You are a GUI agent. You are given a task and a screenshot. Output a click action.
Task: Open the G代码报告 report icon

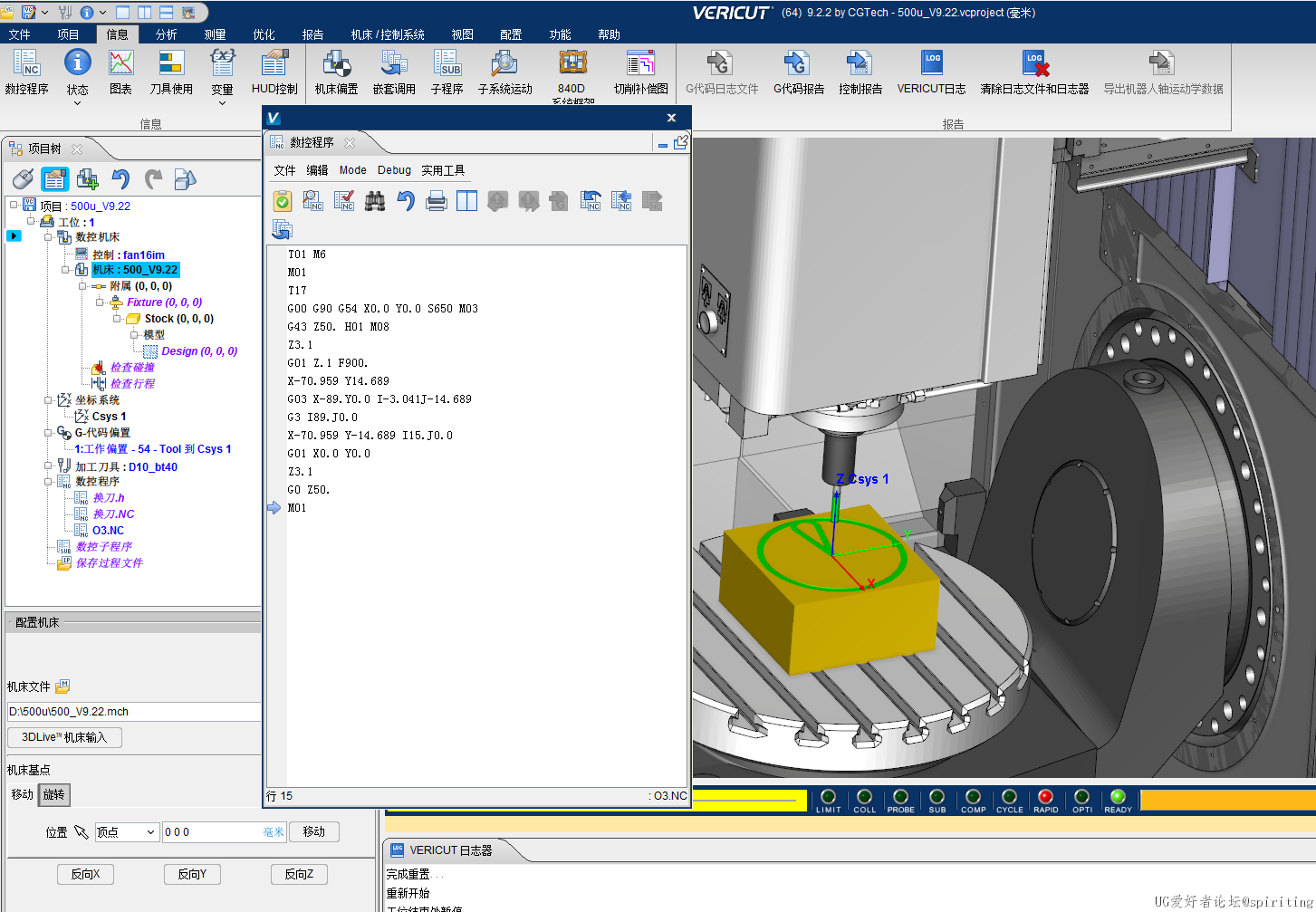click(x=799, y=72)
